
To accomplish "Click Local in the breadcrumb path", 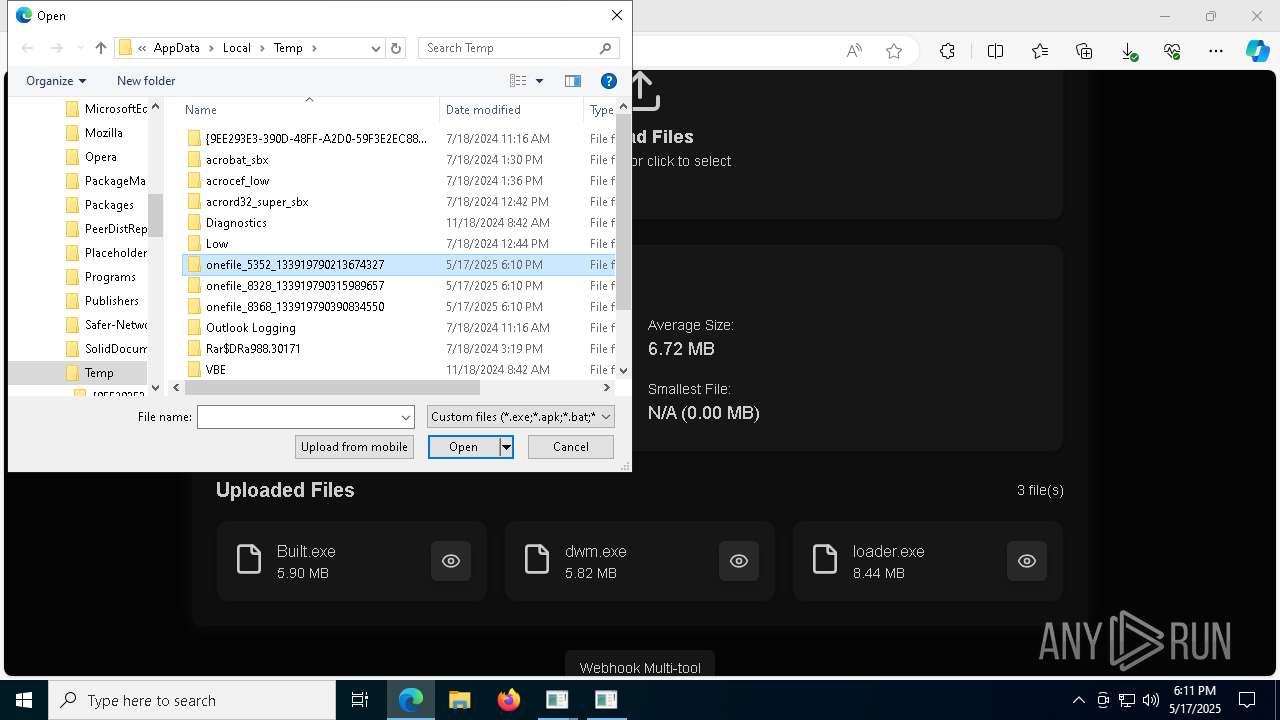I will (x=237, y=48).
